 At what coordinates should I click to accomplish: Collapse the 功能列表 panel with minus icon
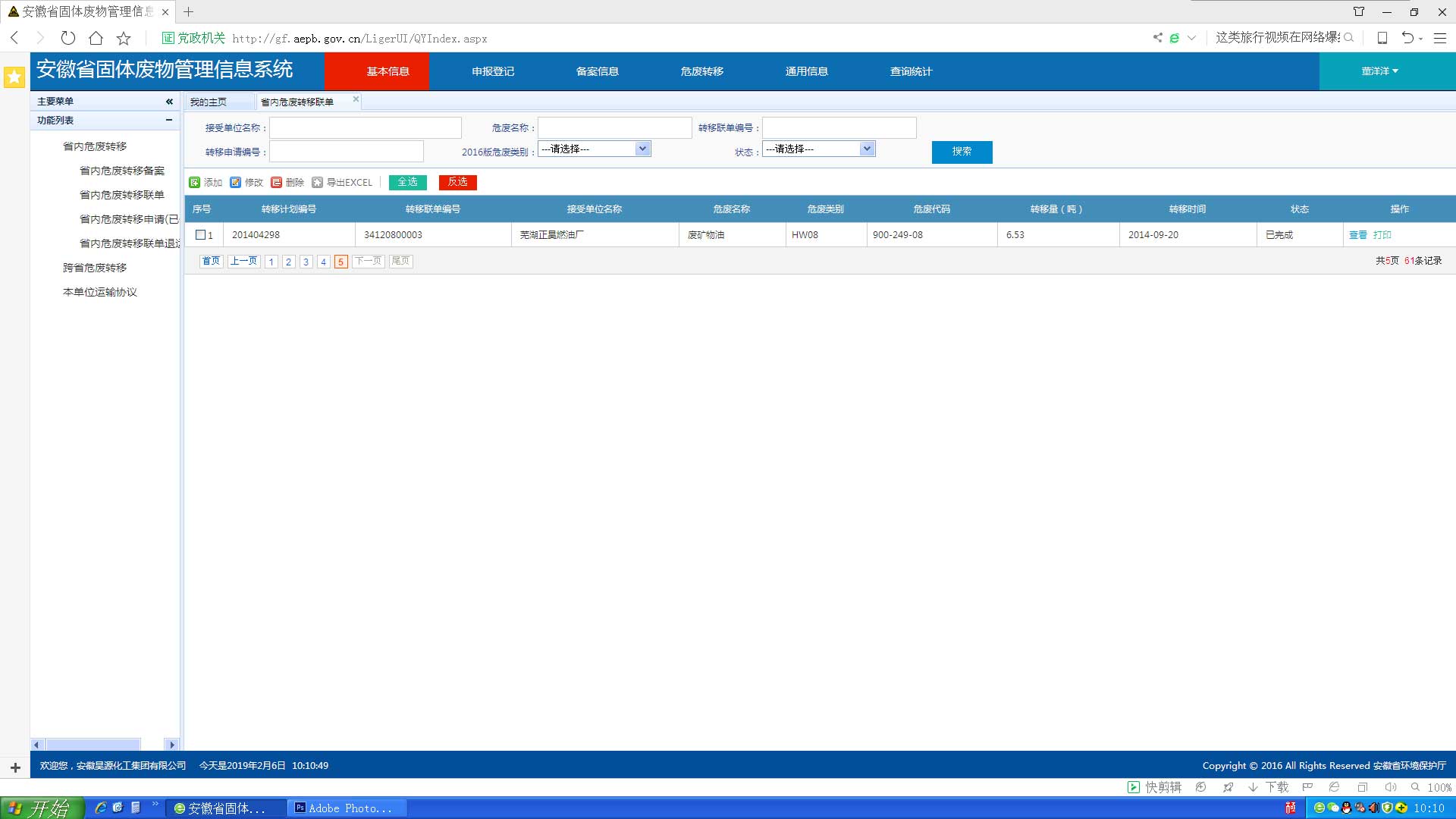pyautogui.click(x=169, y=120)
